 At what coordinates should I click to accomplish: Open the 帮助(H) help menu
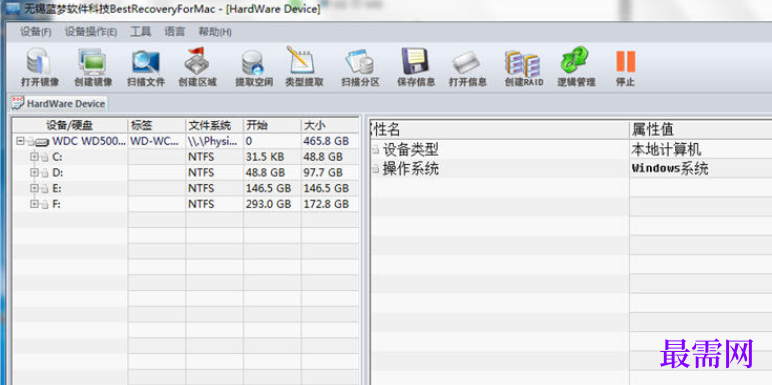click(x=215, y=32)
